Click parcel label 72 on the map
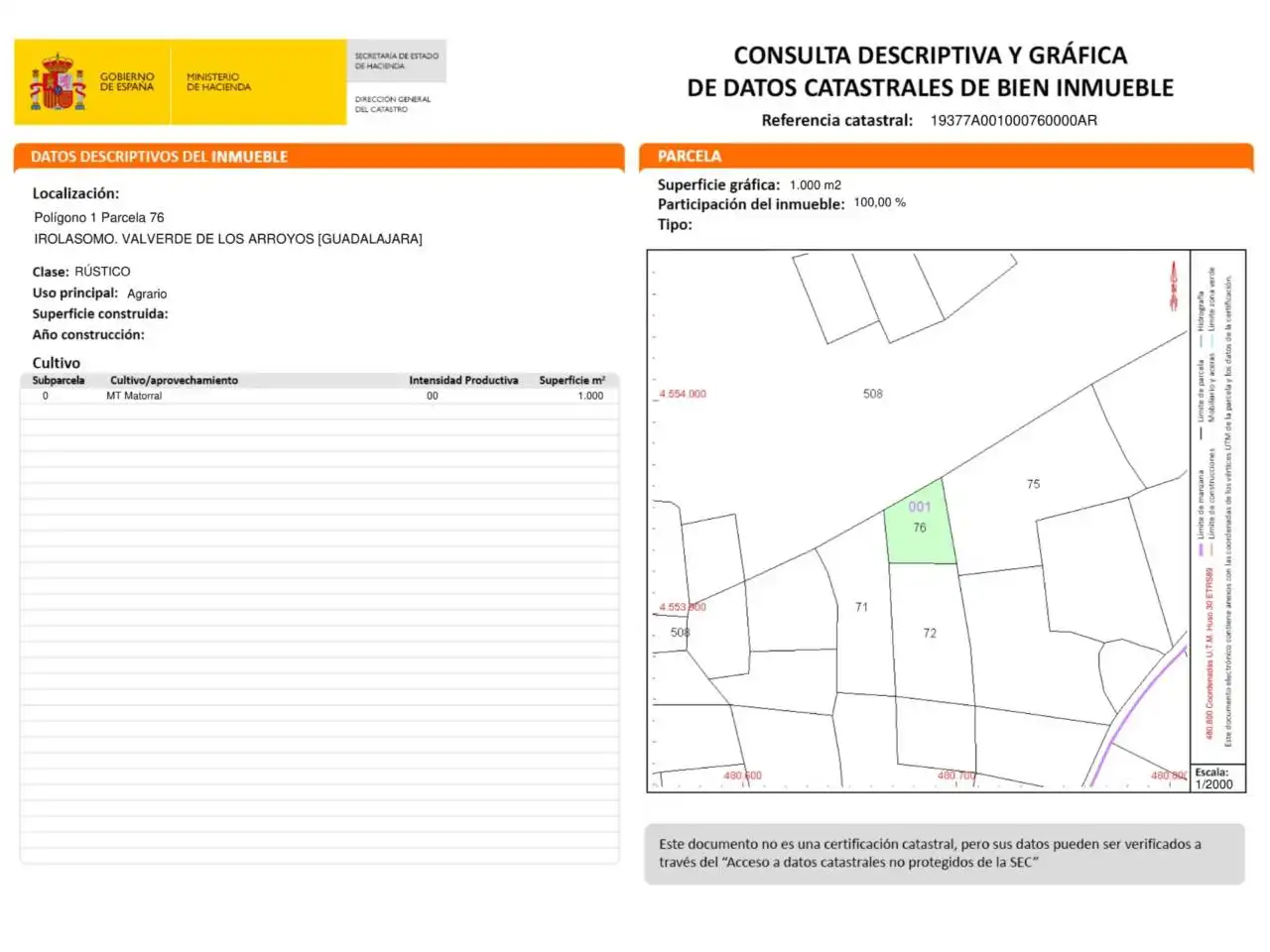The image size is (1270, 952). click(930, 633)
